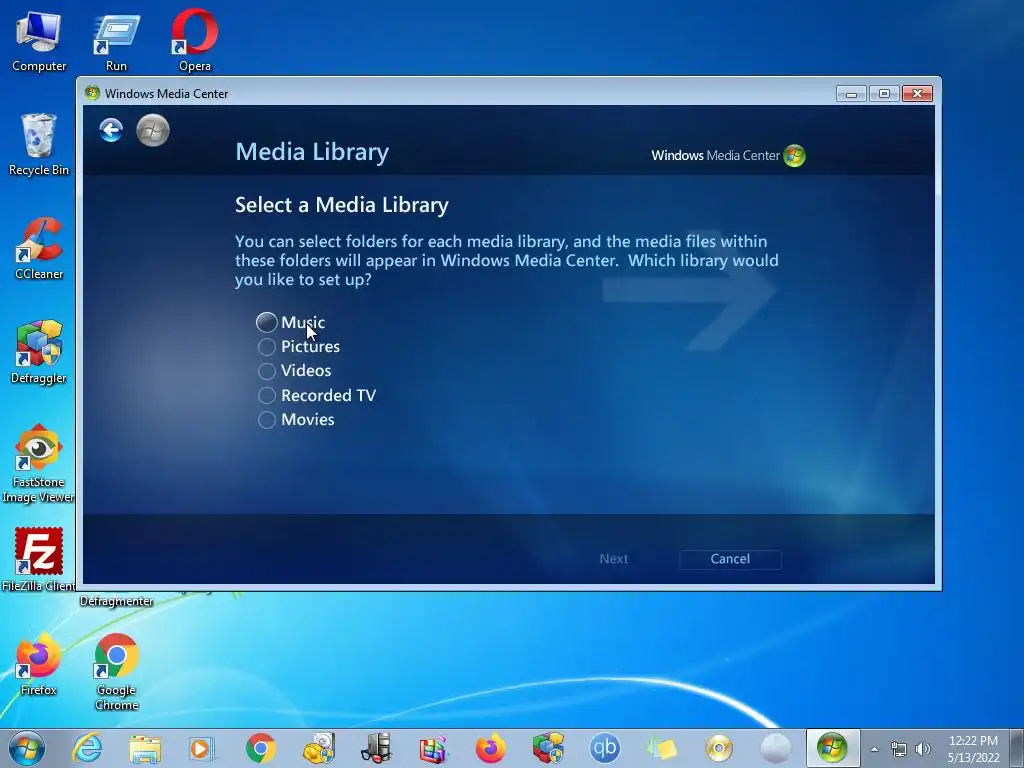Click the Media Center icon in title bar

pos(92,93)
